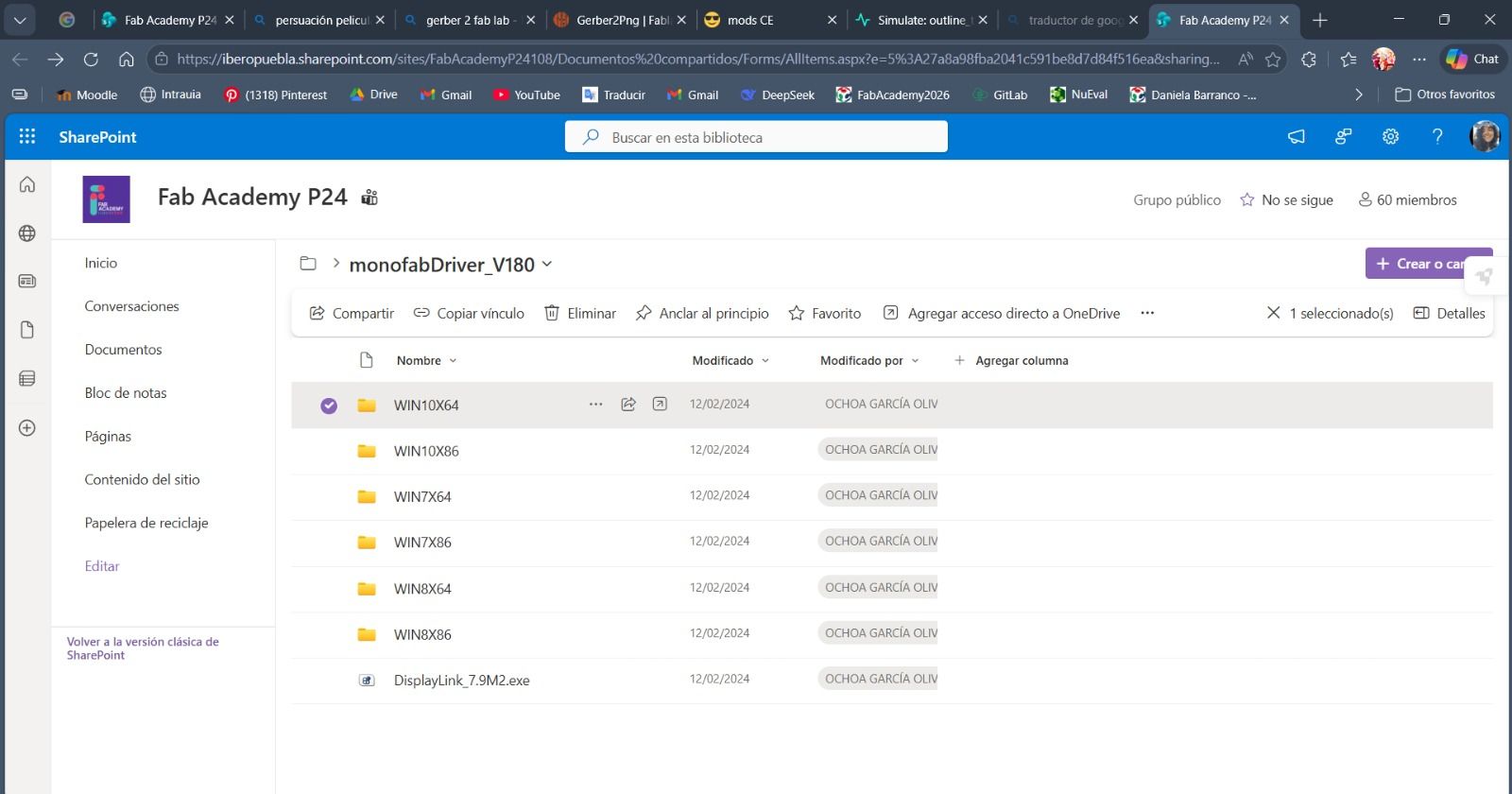
Task: Open Páginas in site navigation
Action: [x=108, y=437]
